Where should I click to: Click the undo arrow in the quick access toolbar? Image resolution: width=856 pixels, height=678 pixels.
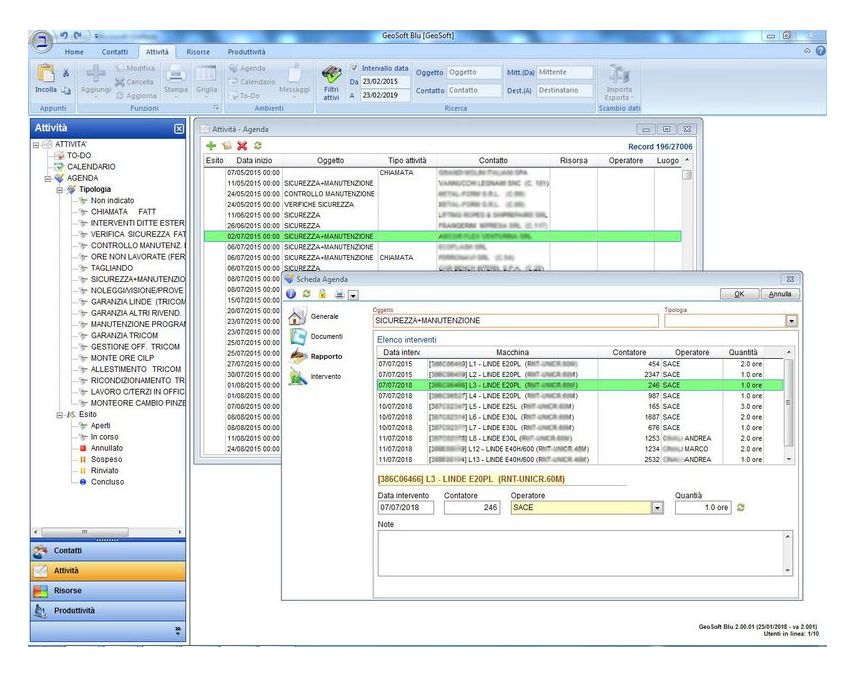(64, 35)
